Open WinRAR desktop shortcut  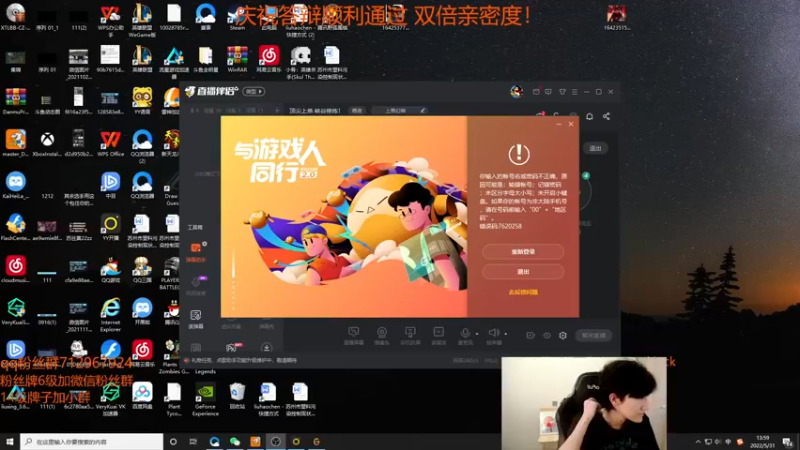coord(237,59)
